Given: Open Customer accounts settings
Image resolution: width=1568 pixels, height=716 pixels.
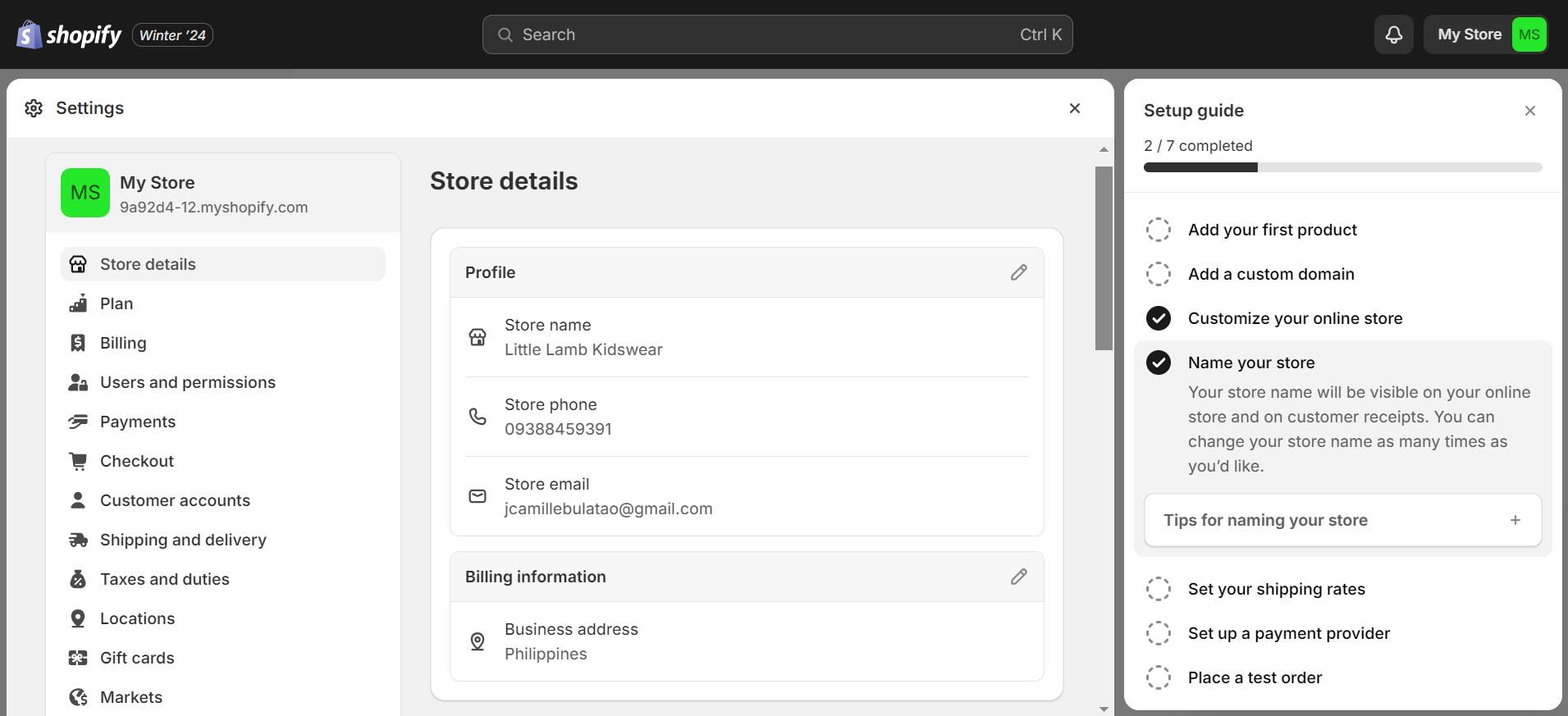Looking at the screenshot, I should [223, 500].
